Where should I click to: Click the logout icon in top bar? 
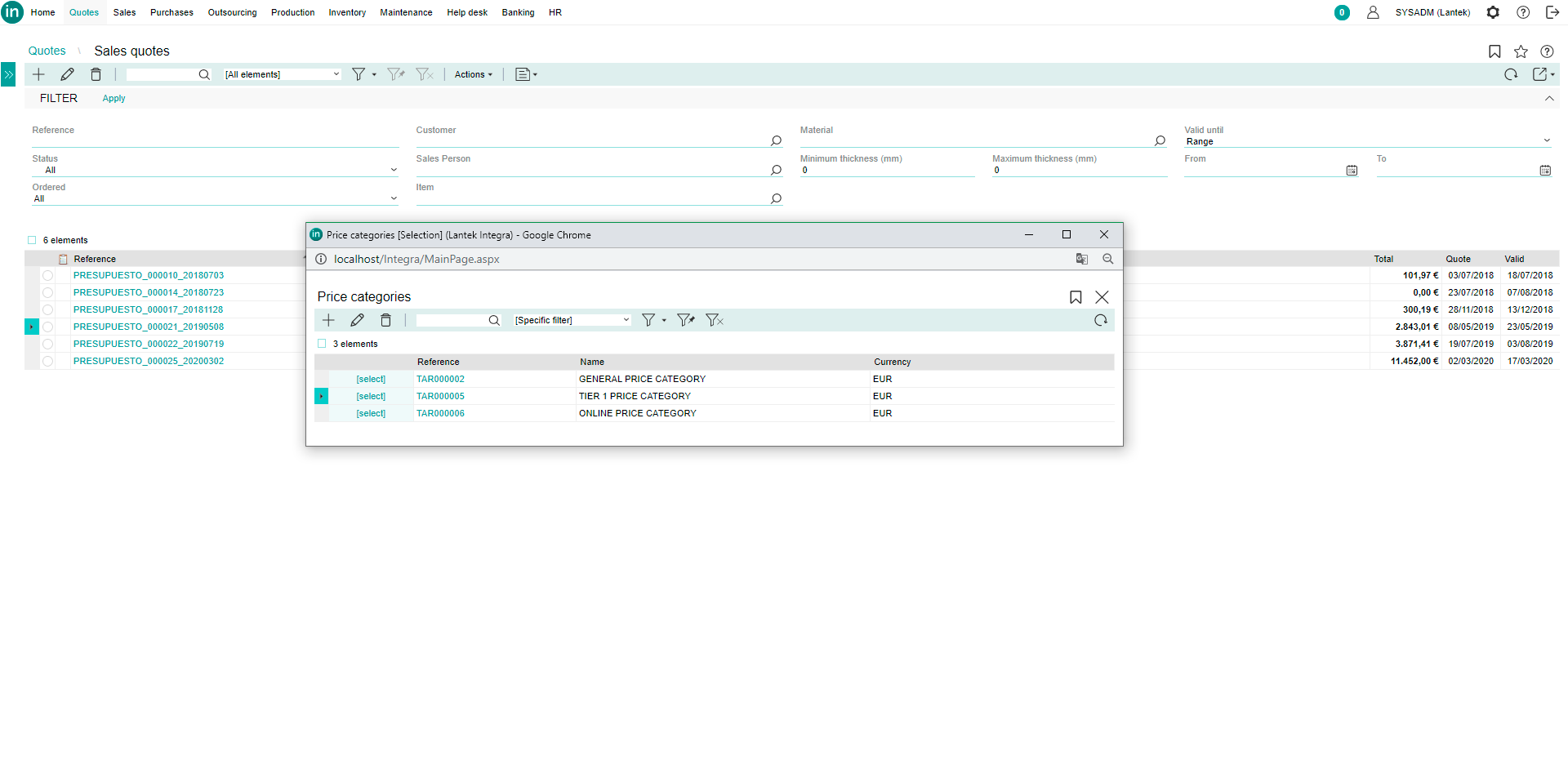point(1552,12)
